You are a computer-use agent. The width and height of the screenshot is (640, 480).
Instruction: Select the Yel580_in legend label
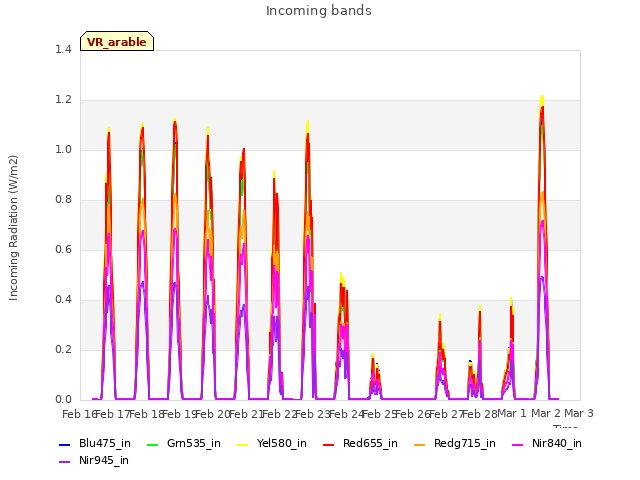(x=282, y=444)
